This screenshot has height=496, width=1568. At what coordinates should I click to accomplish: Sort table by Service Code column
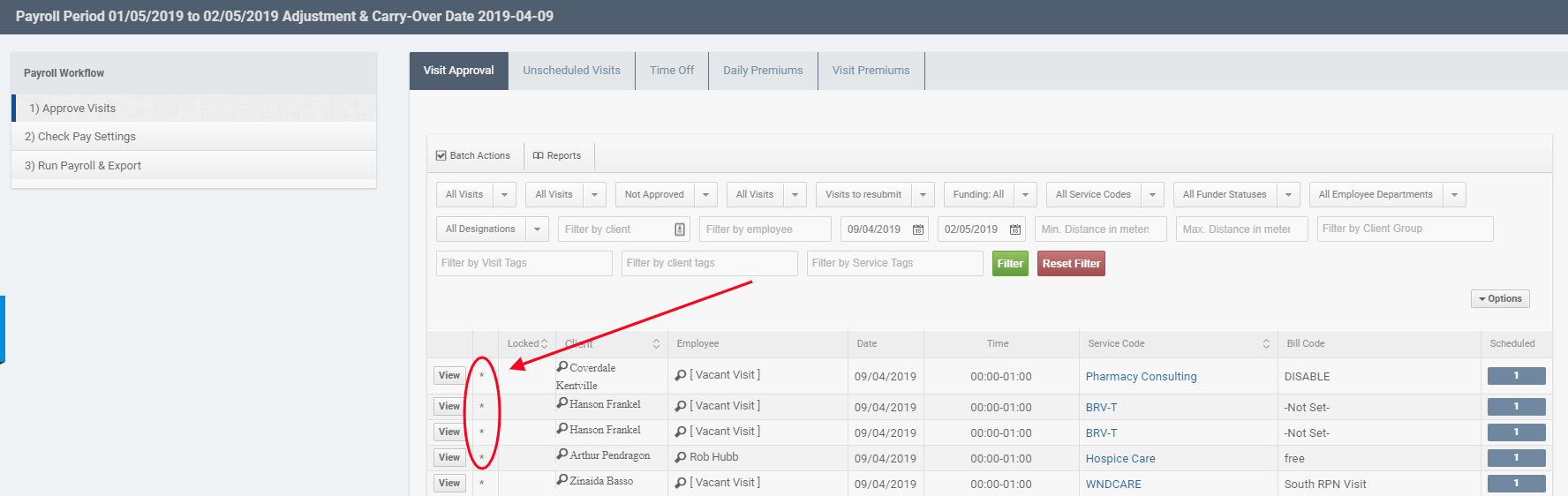[1266, 344]
